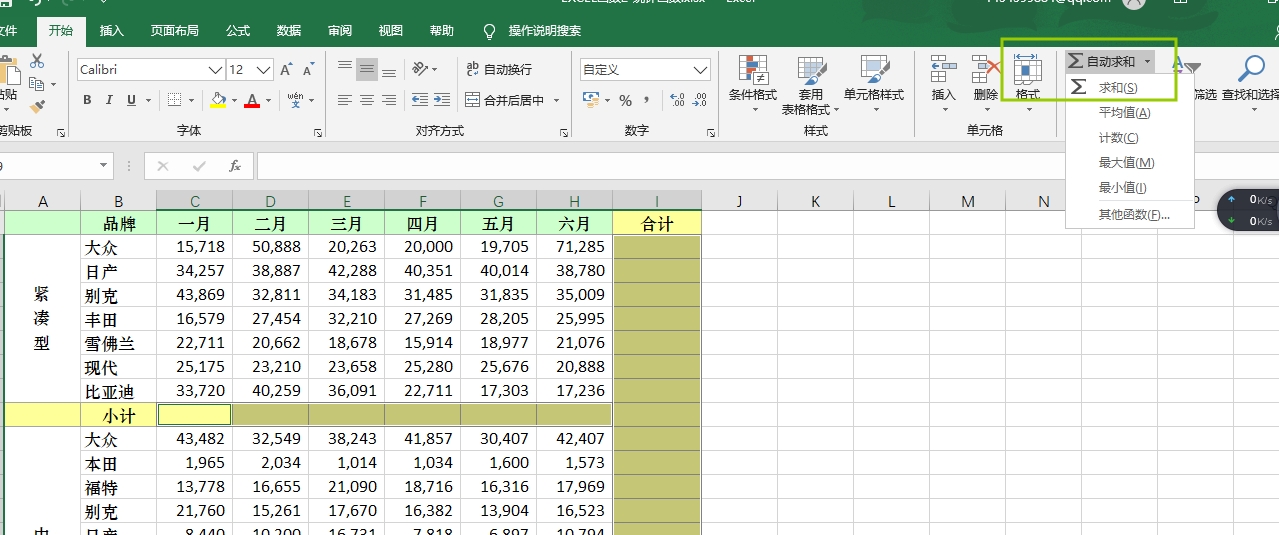
Task: Choose 计数(C) menu item
Action: point(1130,138)
